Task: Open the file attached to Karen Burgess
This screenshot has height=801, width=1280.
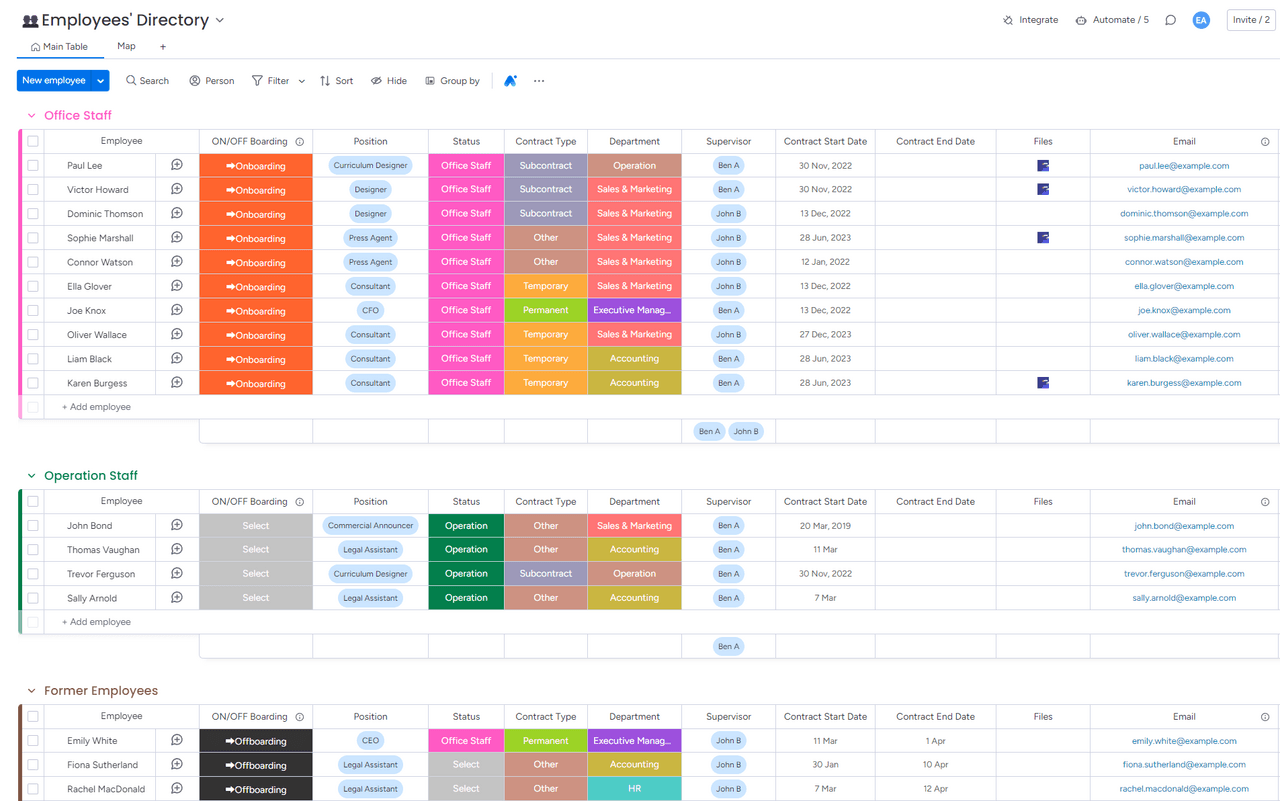Action: [1043, 383]
